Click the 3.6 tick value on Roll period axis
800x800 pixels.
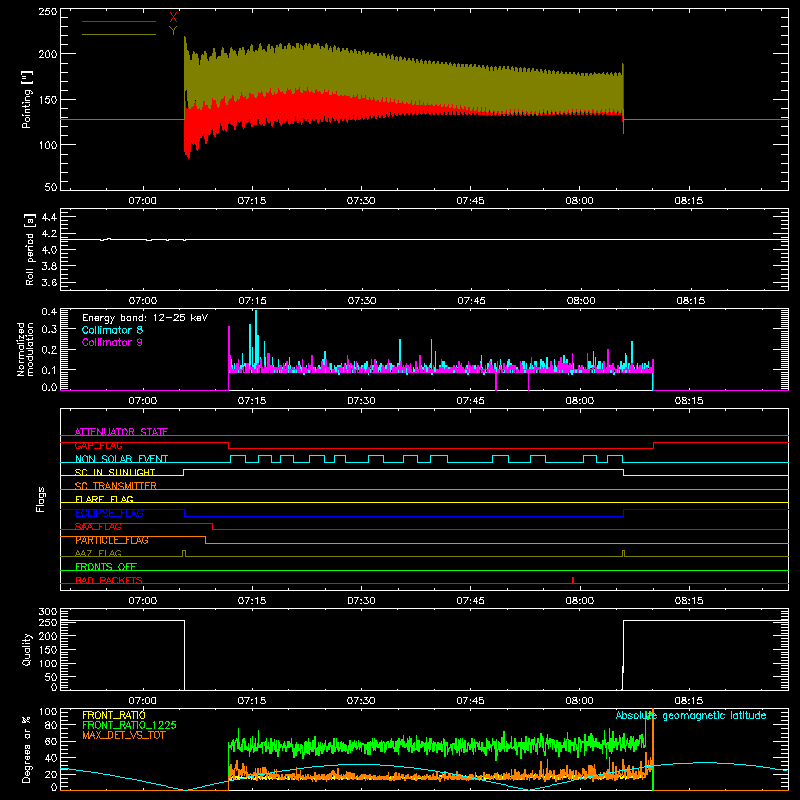tap(49, 282)
